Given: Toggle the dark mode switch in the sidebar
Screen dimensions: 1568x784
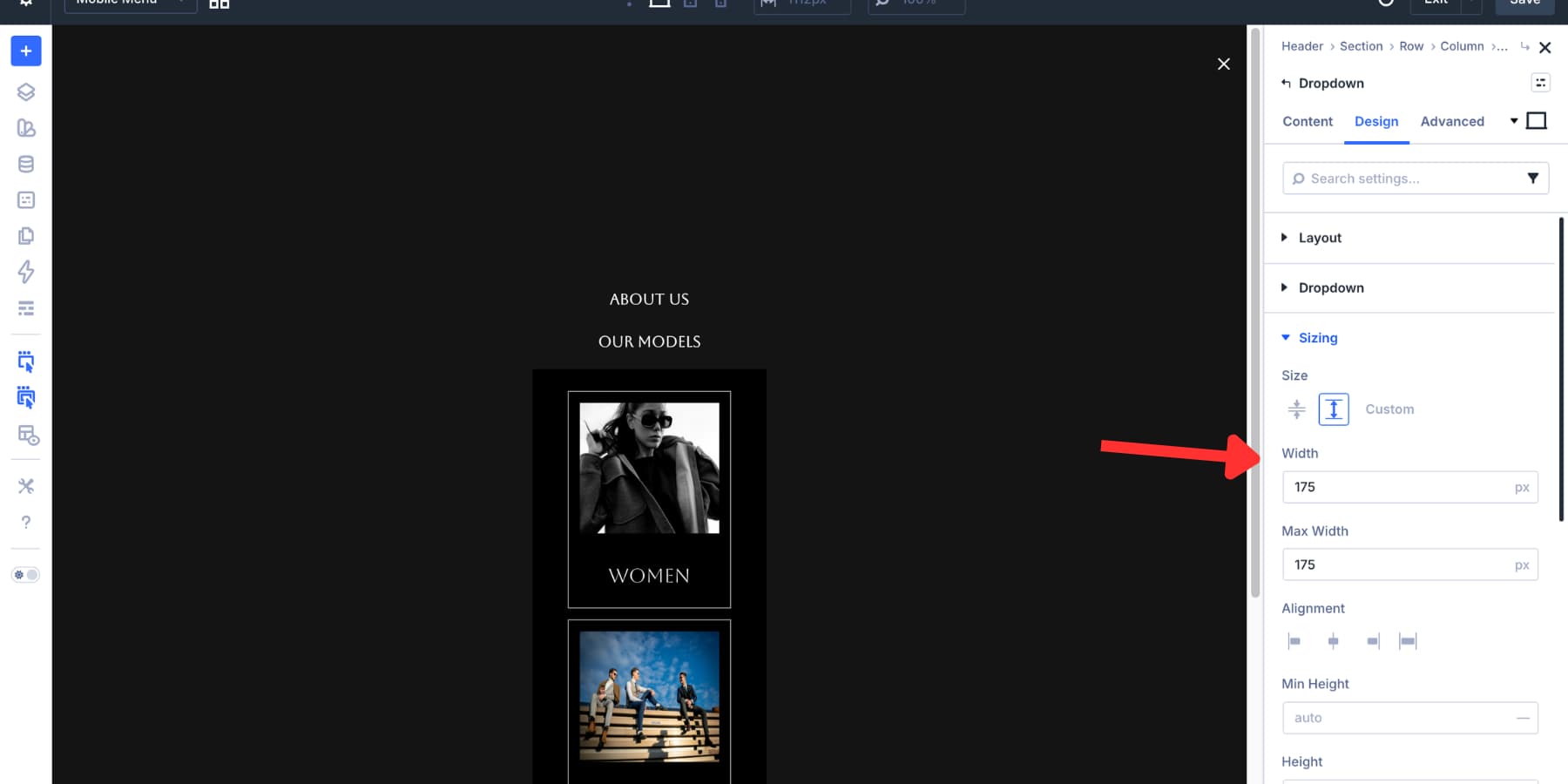Looking at the screenshot, I should tap(25, 575).
